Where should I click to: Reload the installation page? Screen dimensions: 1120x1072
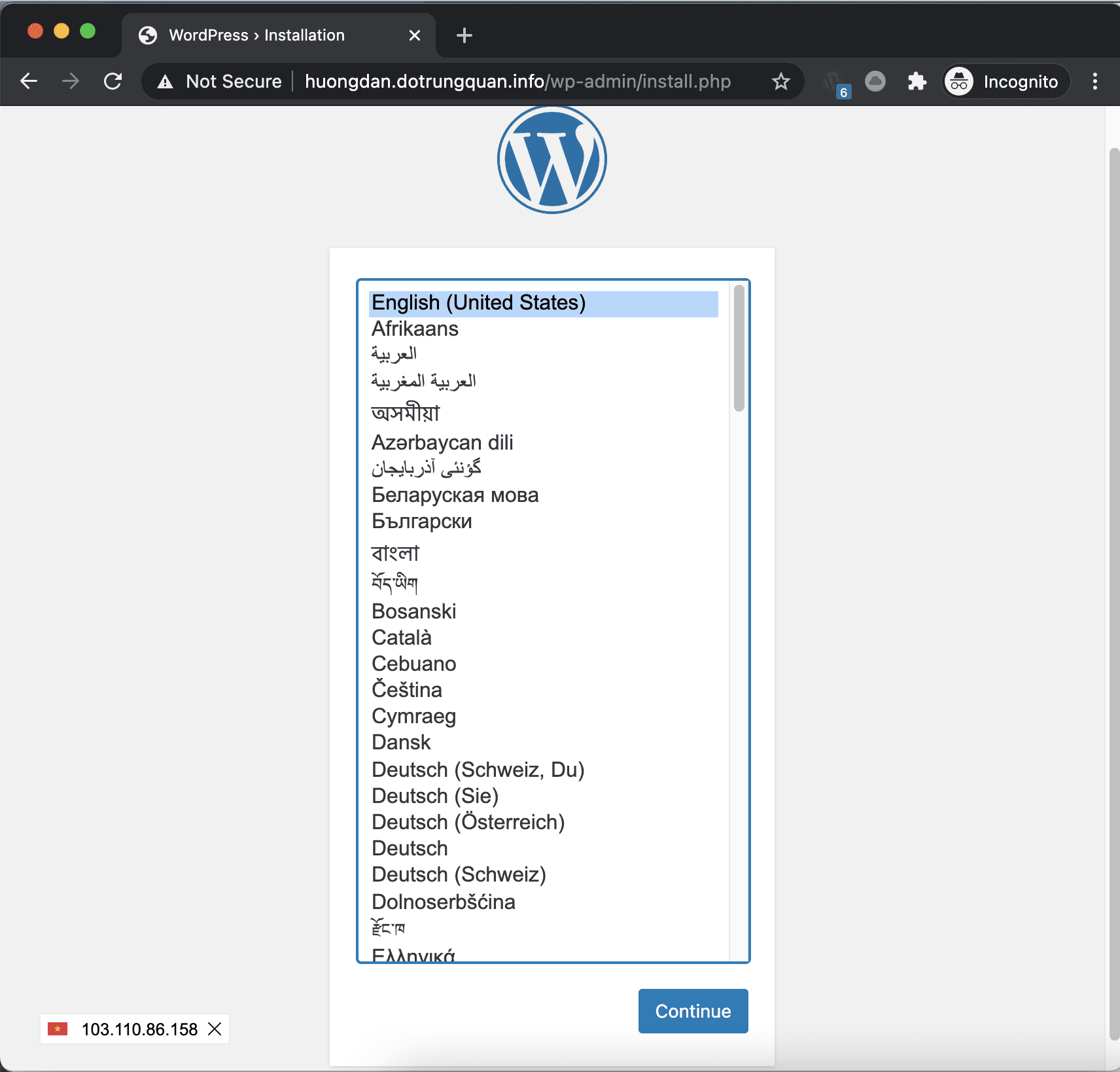click(113, 80)
